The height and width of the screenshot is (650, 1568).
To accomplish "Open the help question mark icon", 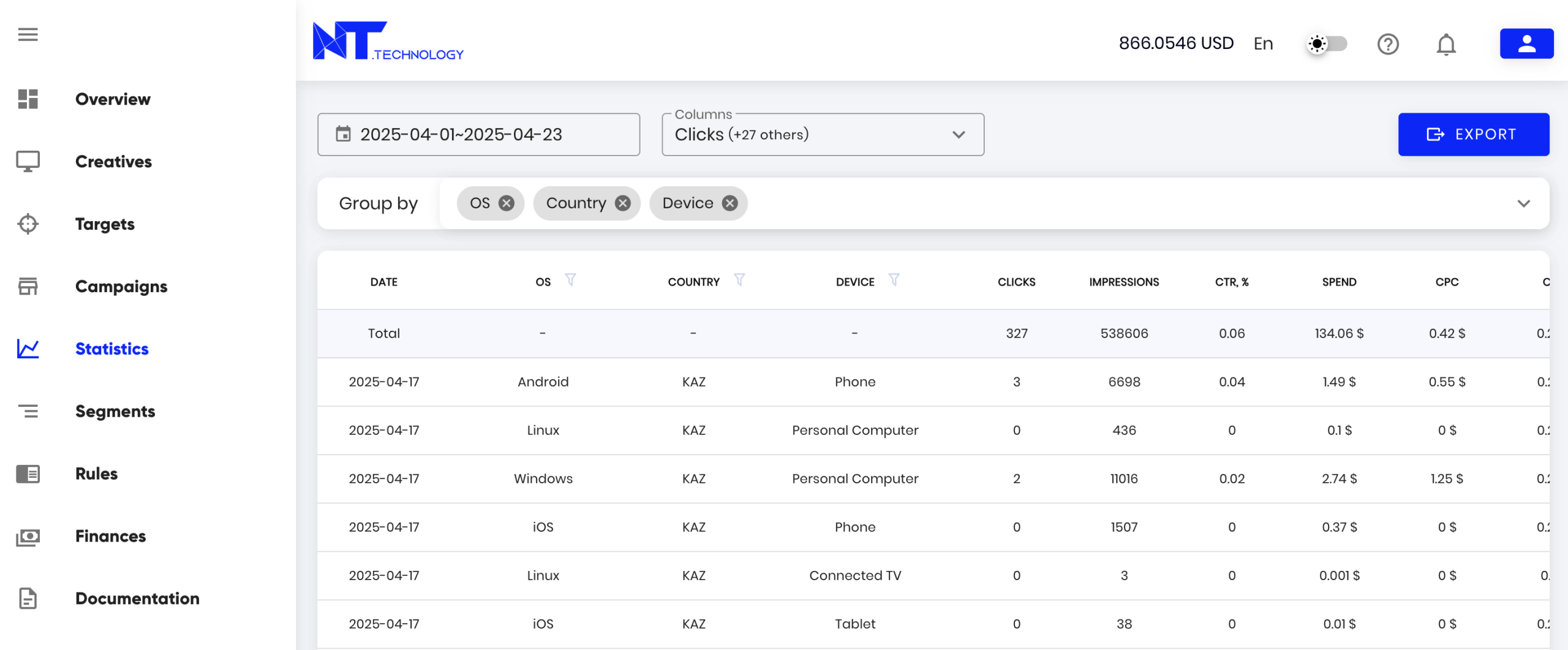I will [1387, 44].
